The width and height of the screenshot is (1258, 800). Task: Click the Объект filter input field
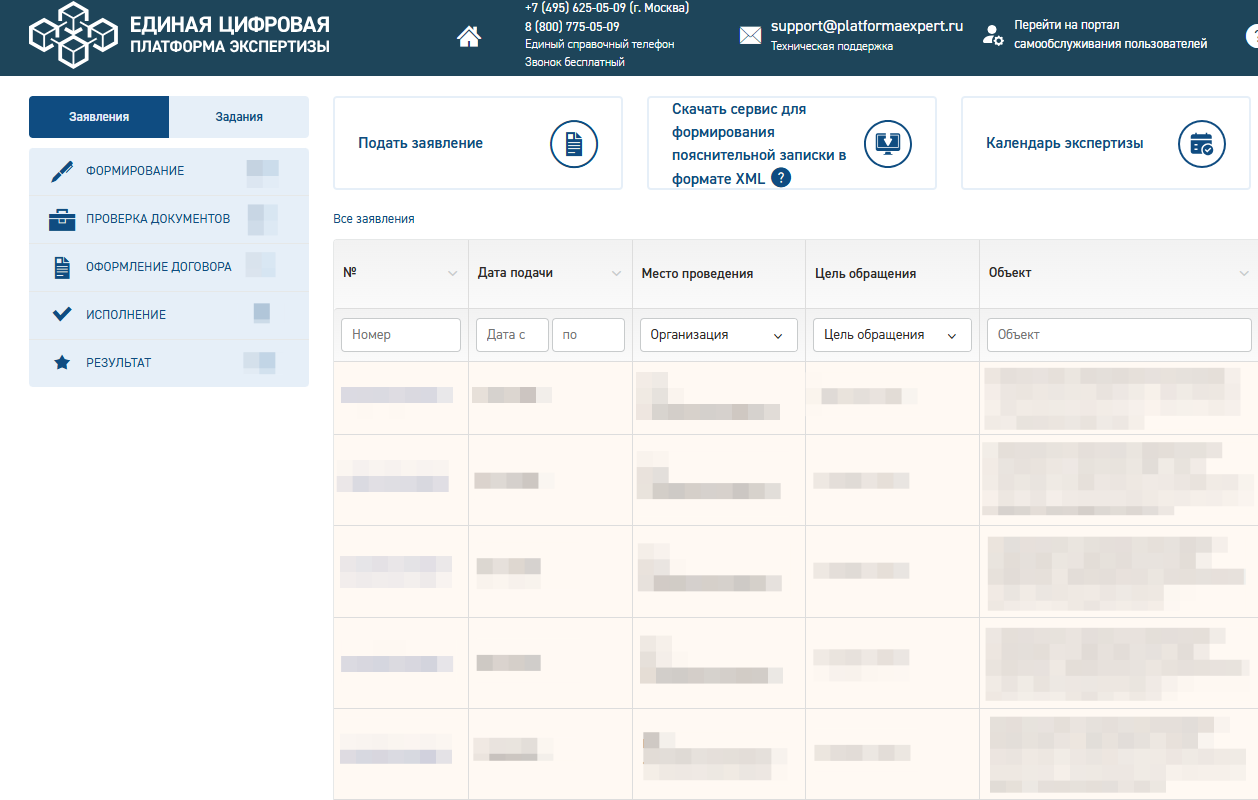click(x=1118, y=335)
